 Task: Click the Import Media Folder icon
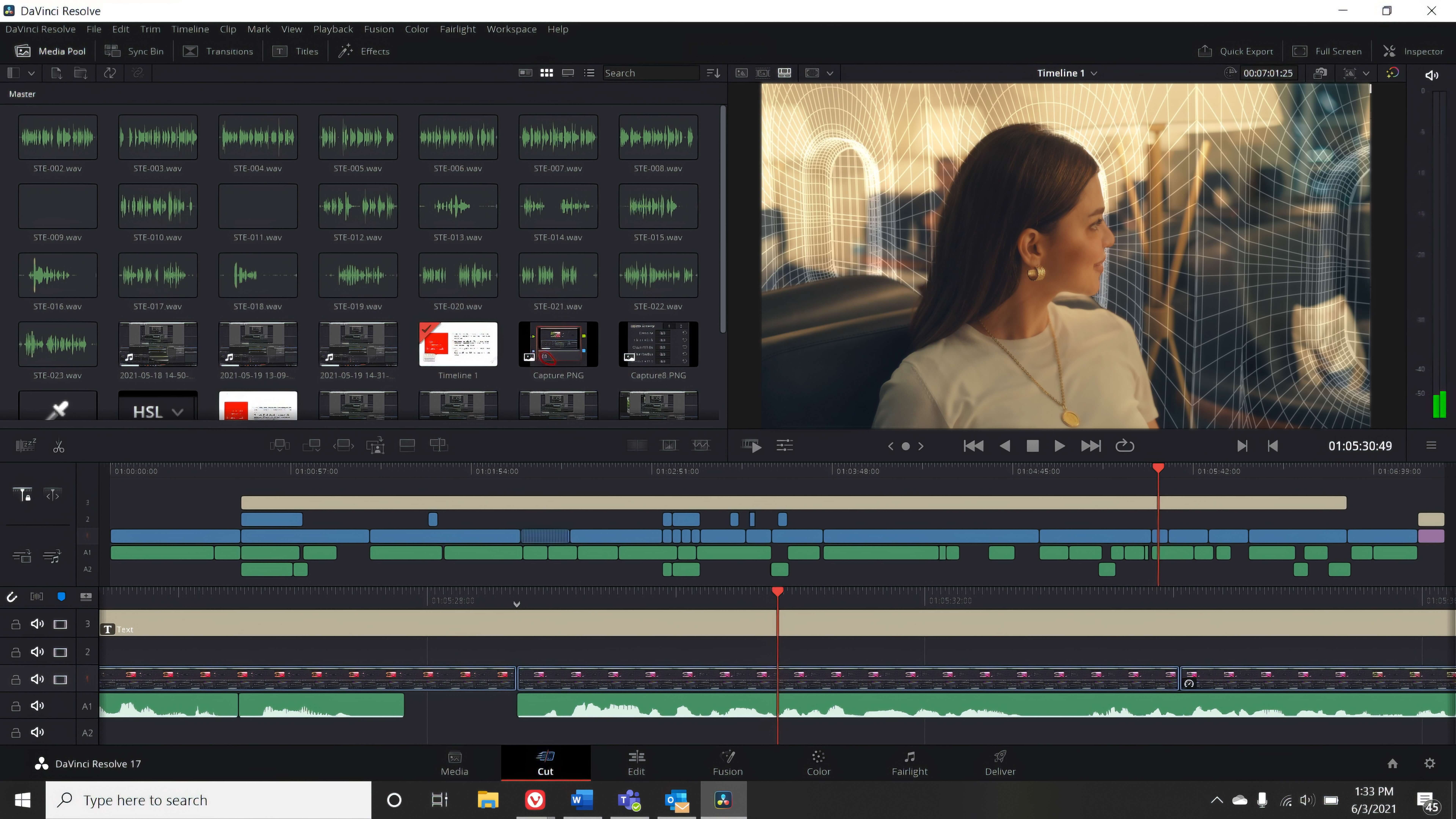81,73
